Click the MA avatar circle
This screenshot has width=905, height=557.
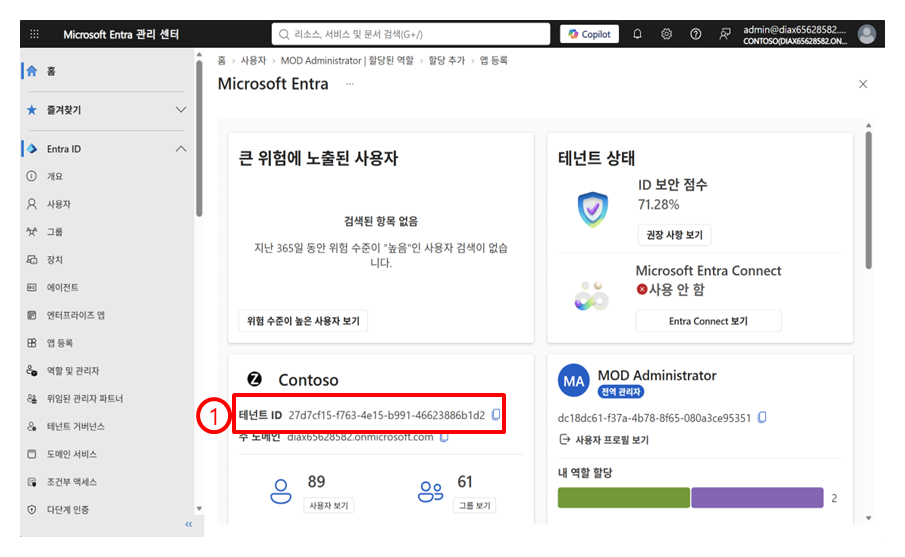tap(573, 381)
